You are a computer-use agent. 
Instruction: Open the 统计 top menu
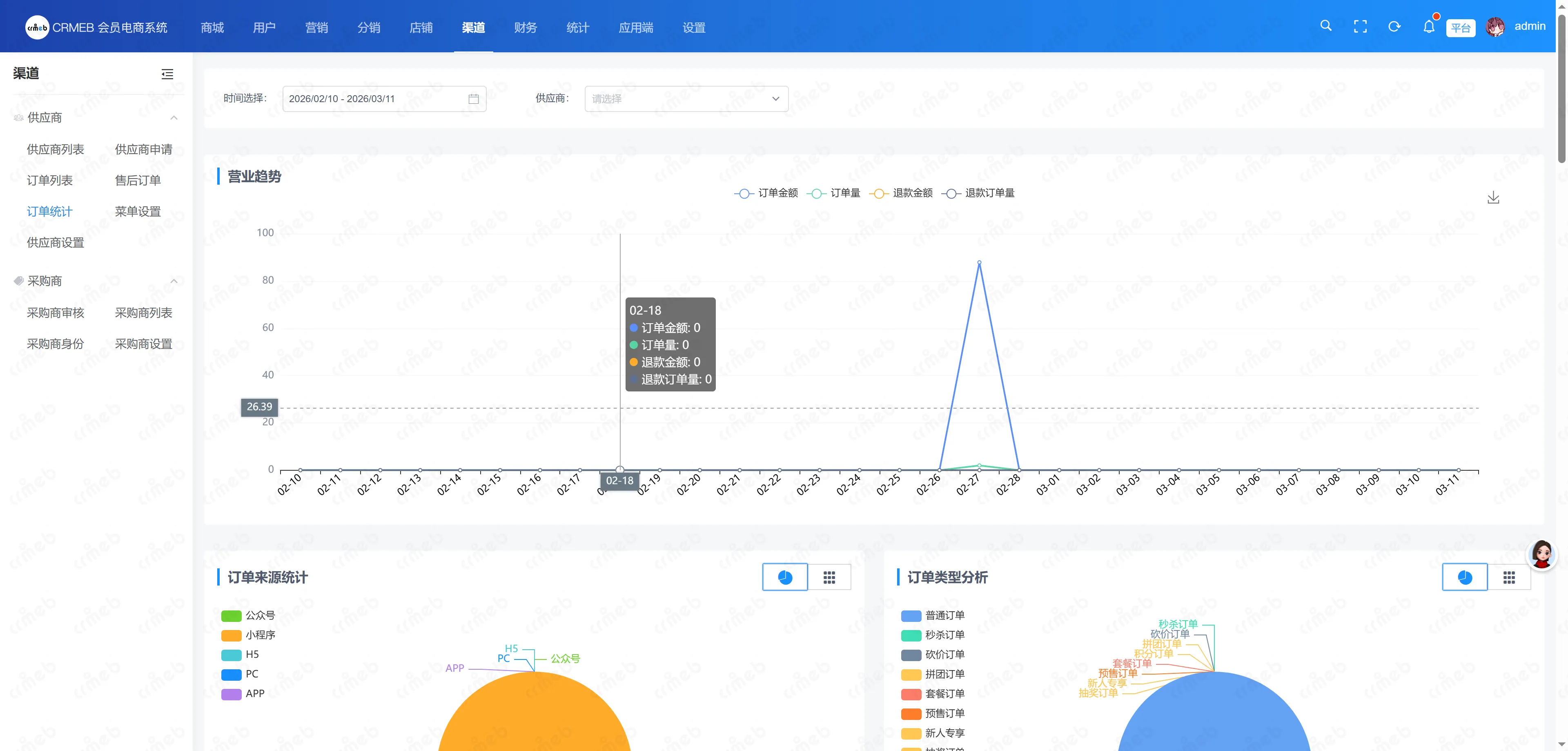click(578, 27)
